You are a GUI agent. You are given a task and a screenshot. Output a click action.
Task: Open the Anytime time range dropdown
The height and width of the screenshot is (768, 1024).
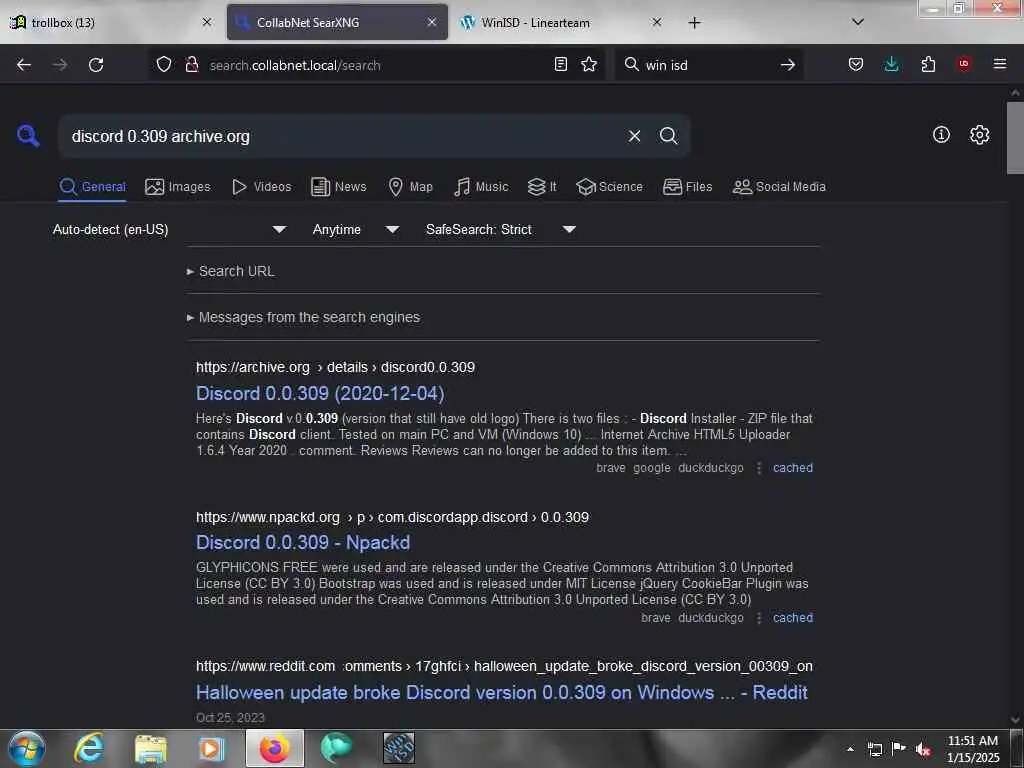pos(356,229)
